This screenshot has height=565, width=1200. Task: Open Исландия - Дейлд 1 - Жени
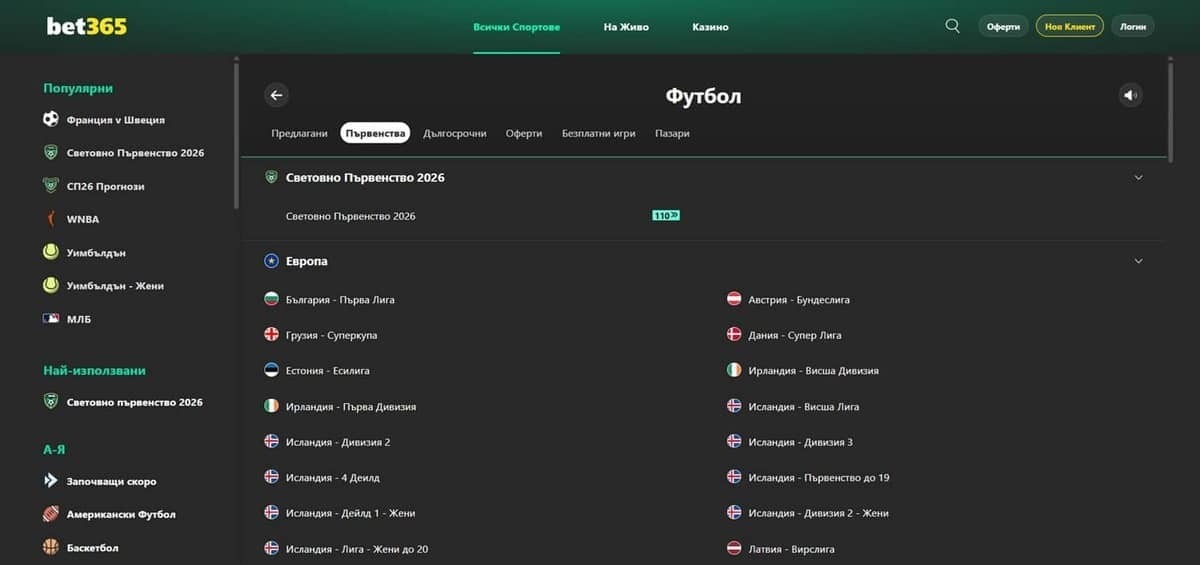tap(351, 513)
